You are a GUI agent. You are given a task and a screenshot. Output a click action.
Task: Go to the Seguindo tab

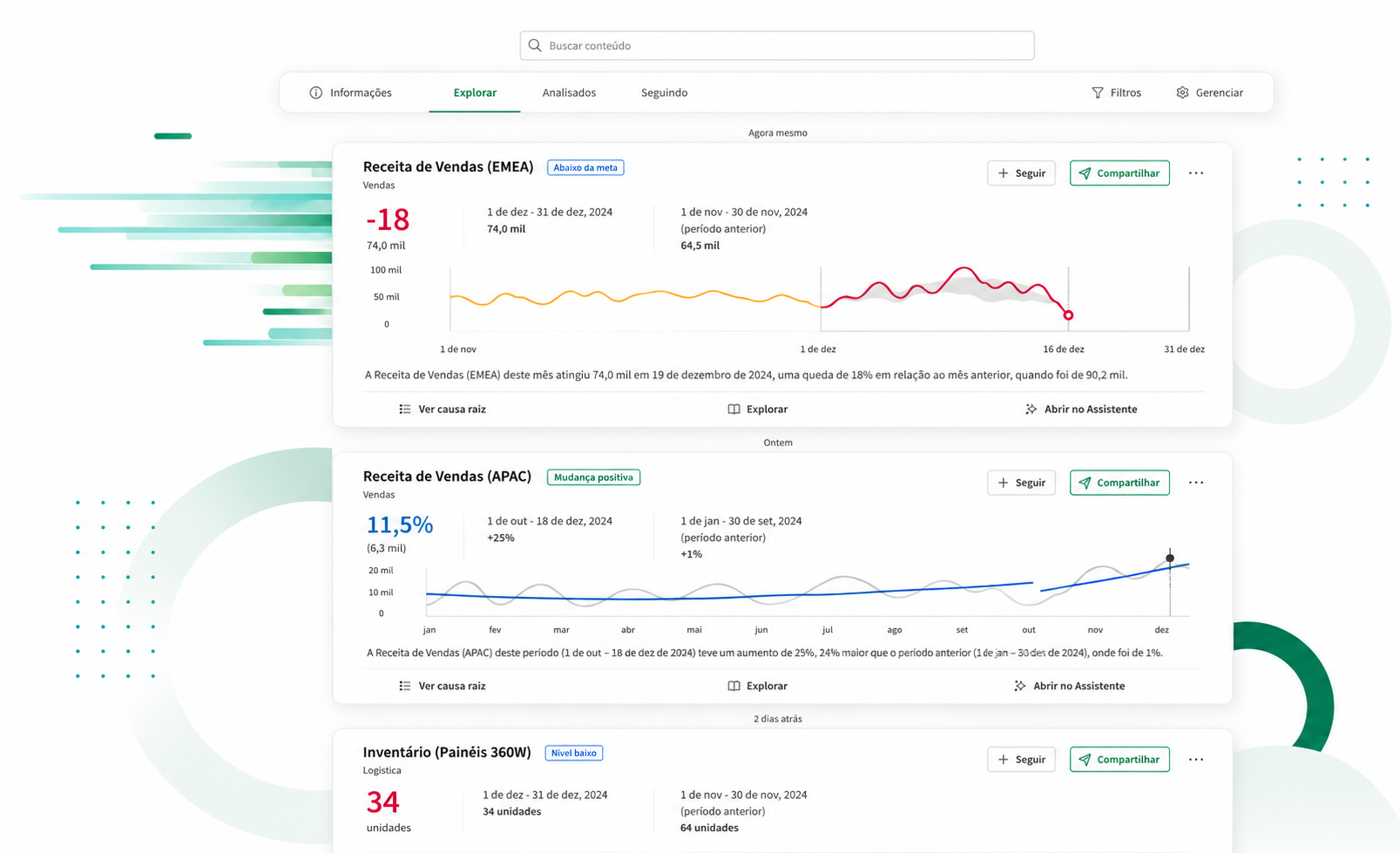pos(664,92)
